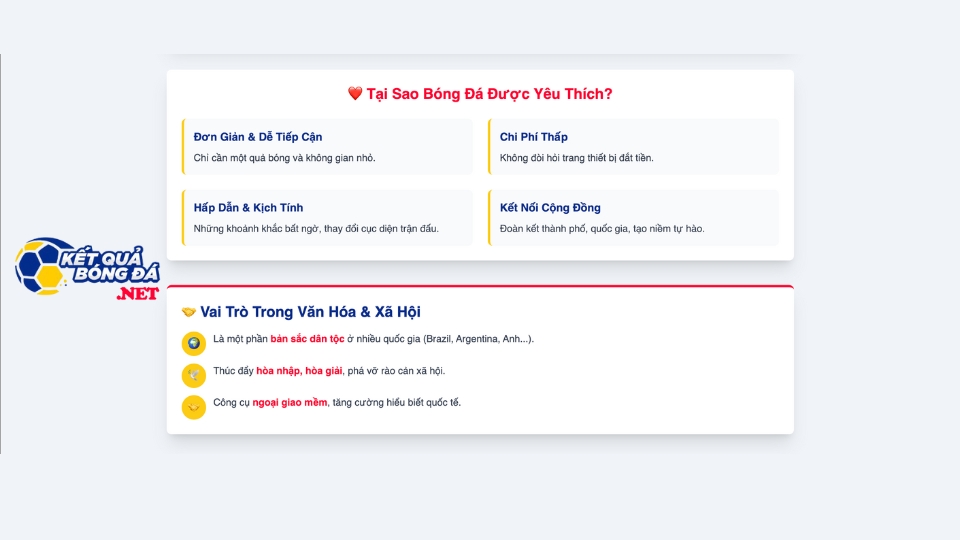Click the handshake icon beside Vai Trò heading
The height and width of the screenshot is (540, 960).
pos(189,312)
